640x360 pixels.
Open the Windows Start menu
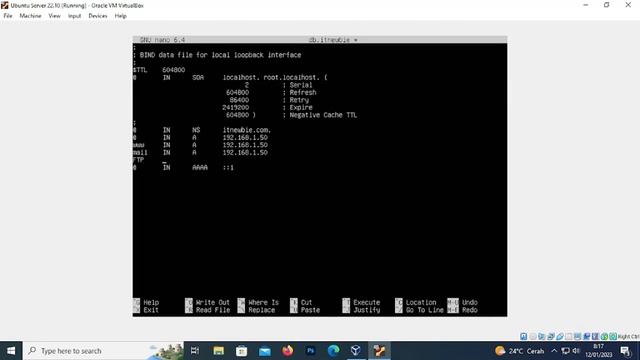(x=11, y=351)
